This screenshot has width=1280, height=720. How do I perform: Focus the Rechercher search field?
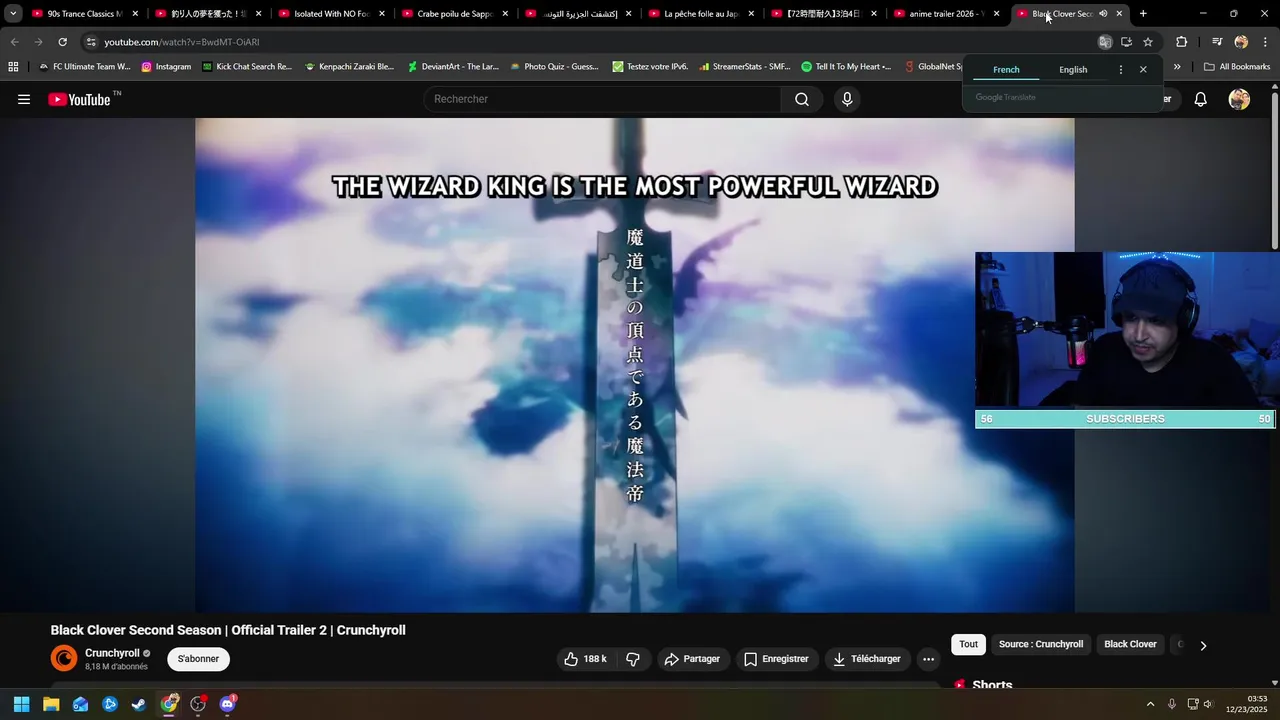tap(603, 99)
